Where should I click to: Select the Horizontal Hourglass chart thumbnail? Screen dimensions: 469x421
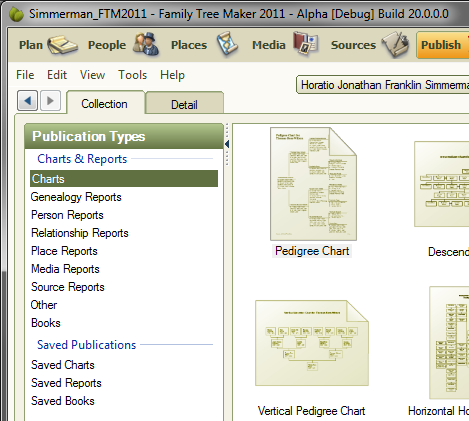(x=449, y=343)
